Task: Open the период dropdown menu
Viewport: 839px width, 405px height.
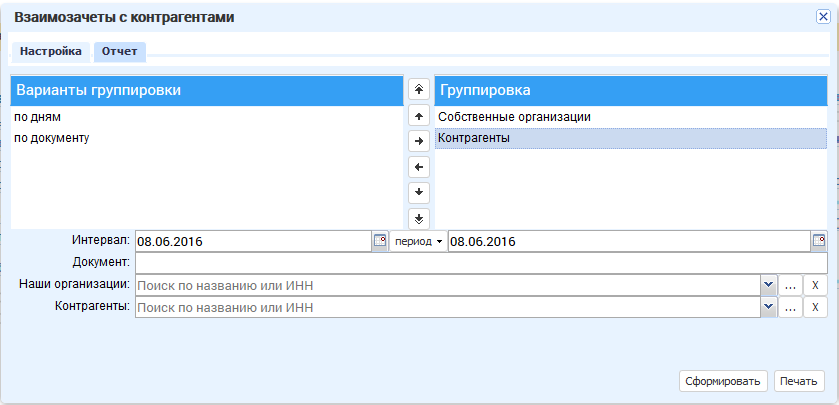Action: (x=418, y=241)
